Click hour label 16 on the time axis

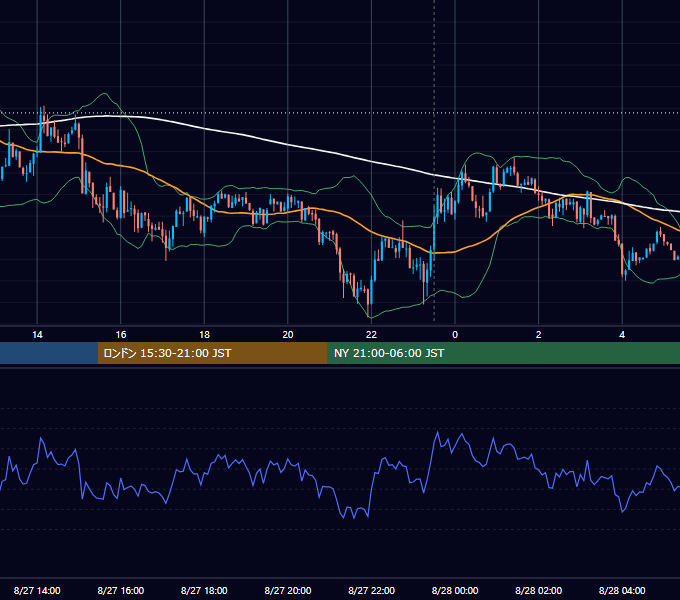click(121, 335)
